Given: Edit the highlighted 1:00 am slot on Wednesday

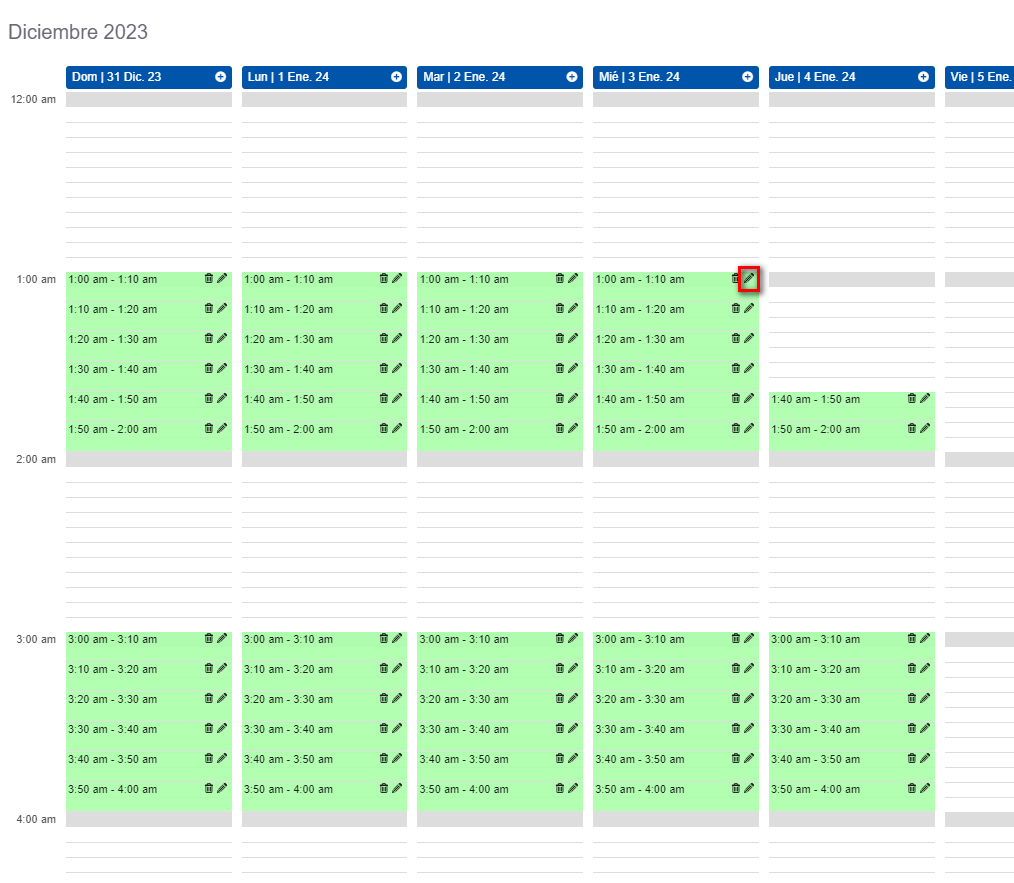Looking at the screenshot, I should tap(748, 278).
